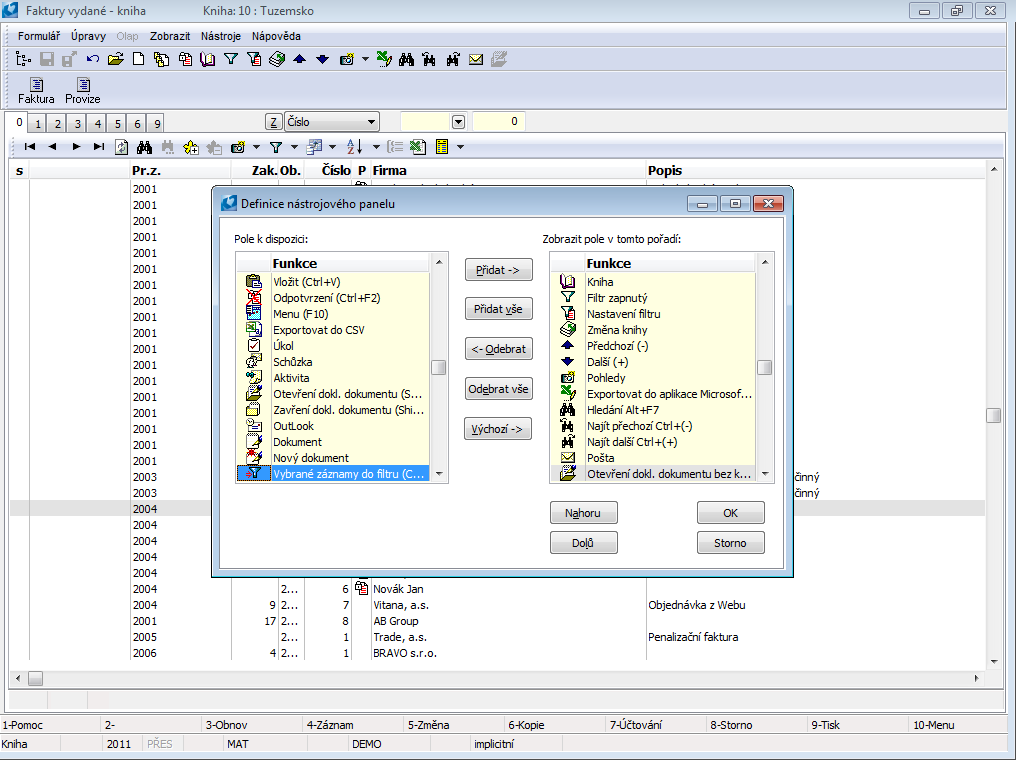Viewport: 1016px width, 760px height.
Task: Click the blue undo arrow icon
Action: click(x=93, y=59)
